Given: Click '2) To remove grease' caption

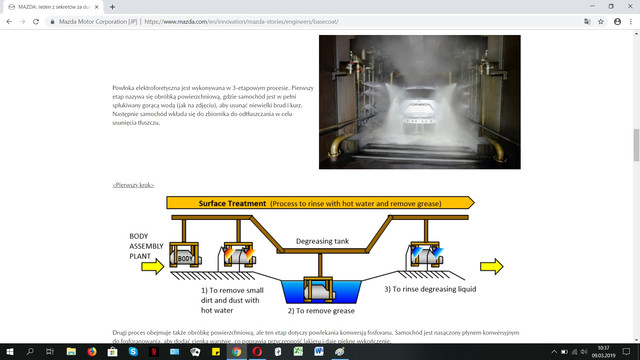Looking at the screenshot, I should (321, 311).
